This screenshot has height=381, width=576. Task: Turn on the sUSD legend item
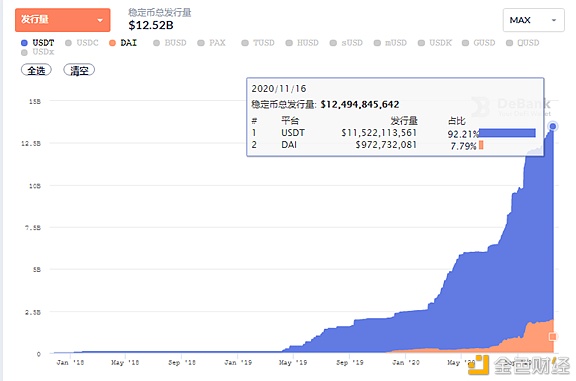pos(346,43)
